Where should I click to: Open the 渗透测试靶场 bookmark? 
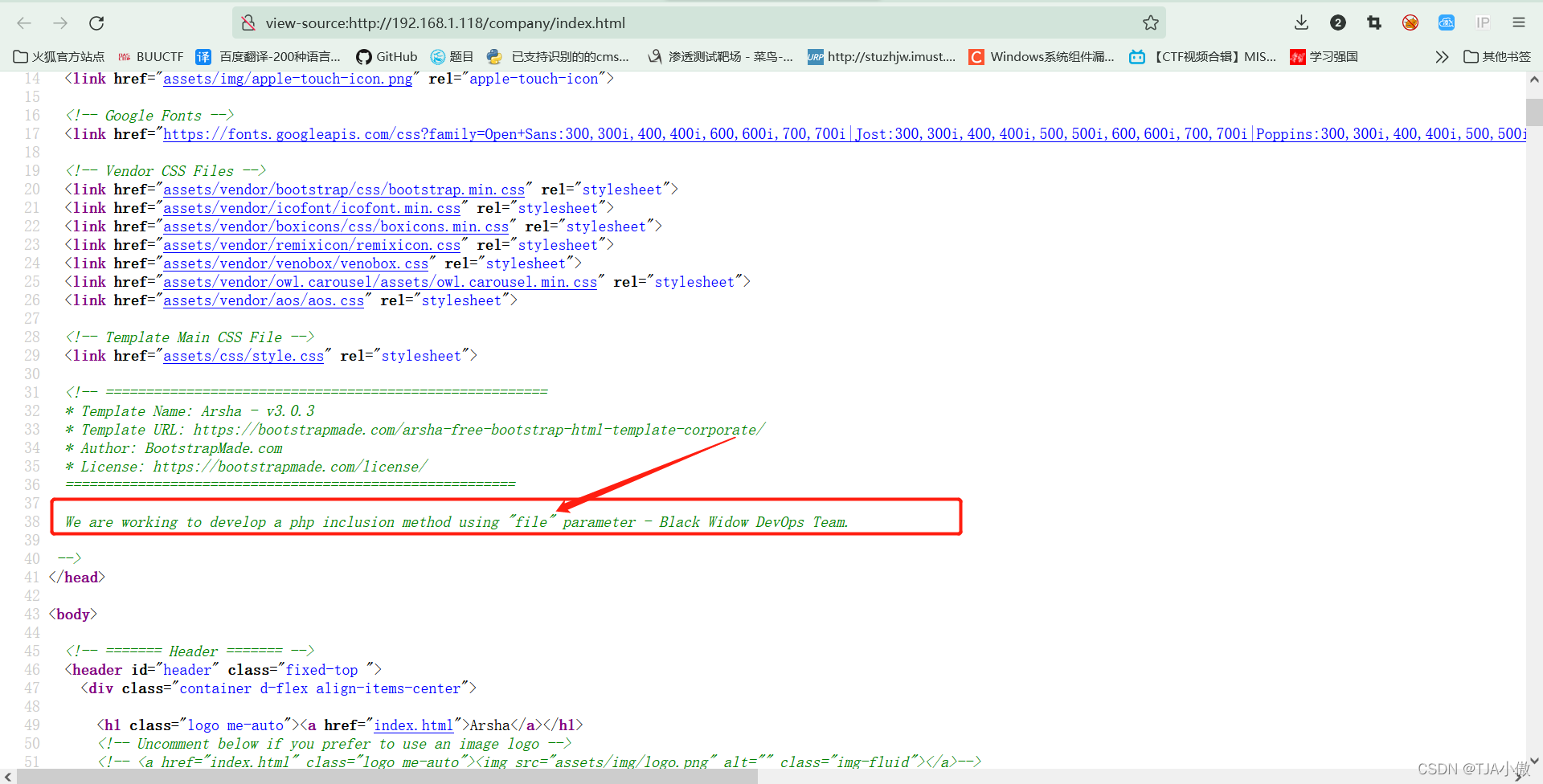[721, 57]
